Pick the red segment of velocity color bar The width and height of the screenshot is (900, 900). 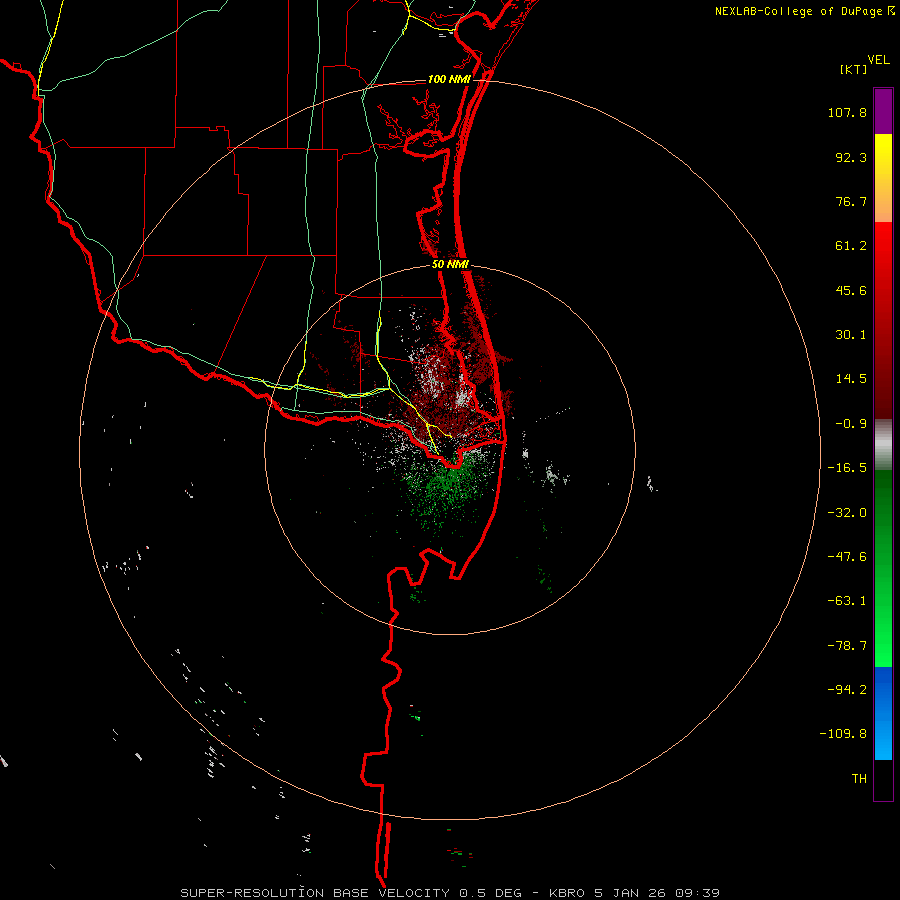pyautogui.click(x=883, y=320)
